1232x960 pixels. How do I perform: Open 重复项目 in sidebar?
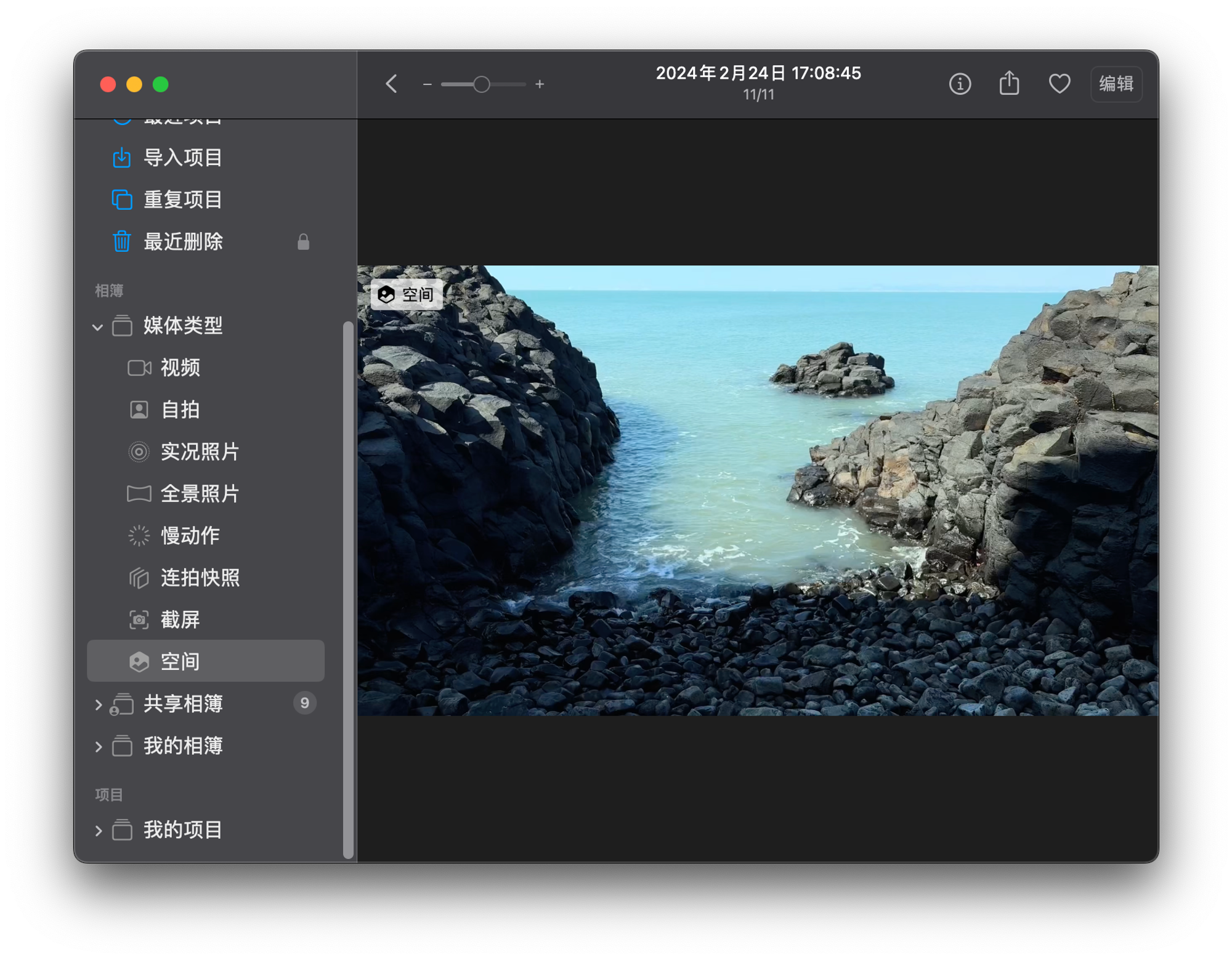tap(206, 200)
